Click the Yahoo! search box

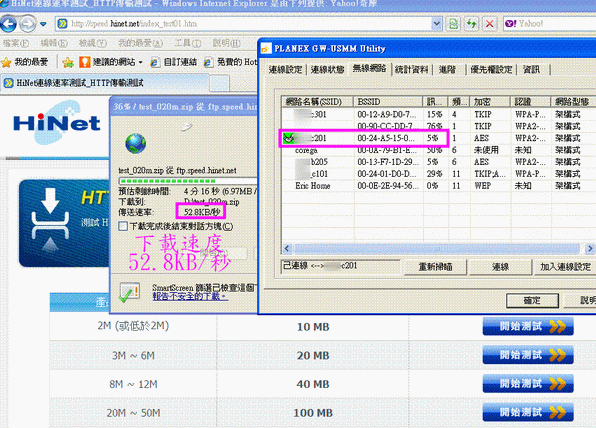(x=550, y=24)
